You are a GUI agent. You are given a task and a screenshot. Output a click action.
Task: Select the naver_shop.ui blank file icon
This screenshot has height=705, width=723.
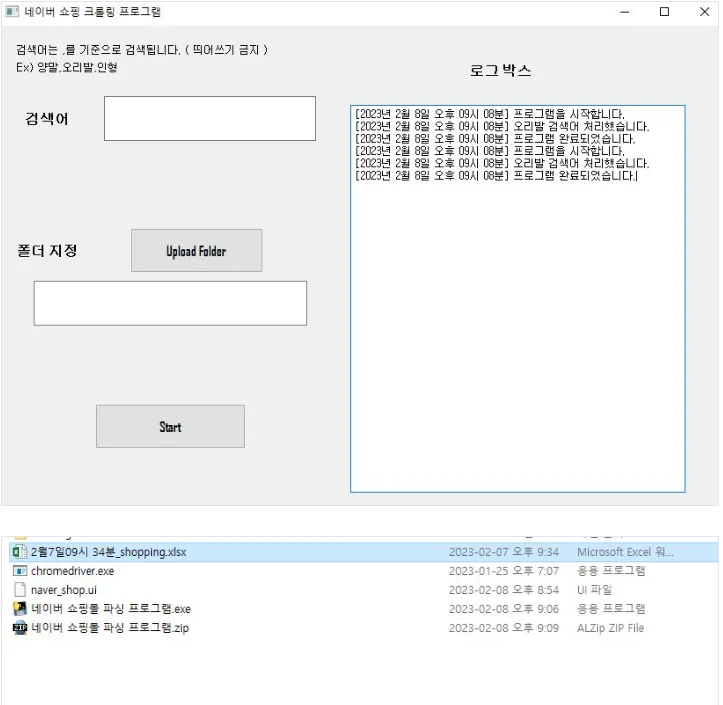point(20,590)
